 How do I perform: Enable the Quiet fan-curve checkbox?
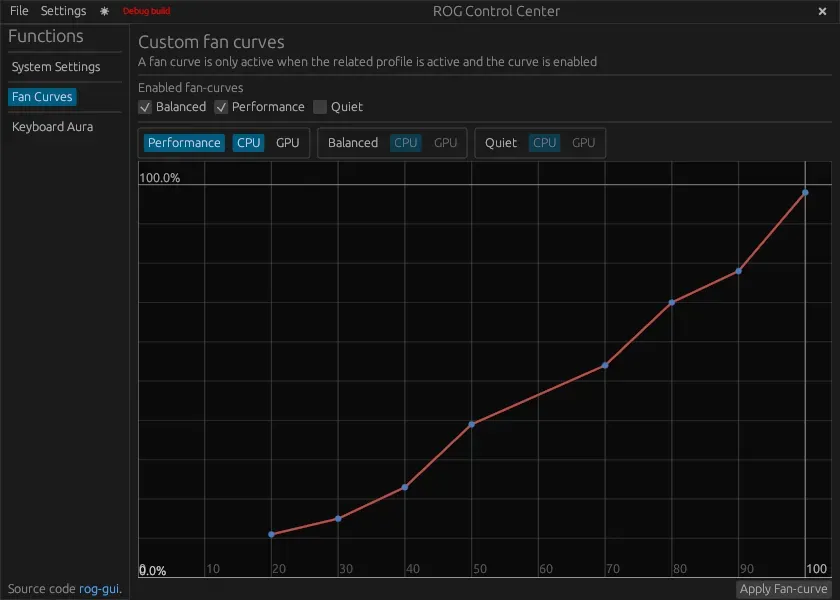coord(320,107)
